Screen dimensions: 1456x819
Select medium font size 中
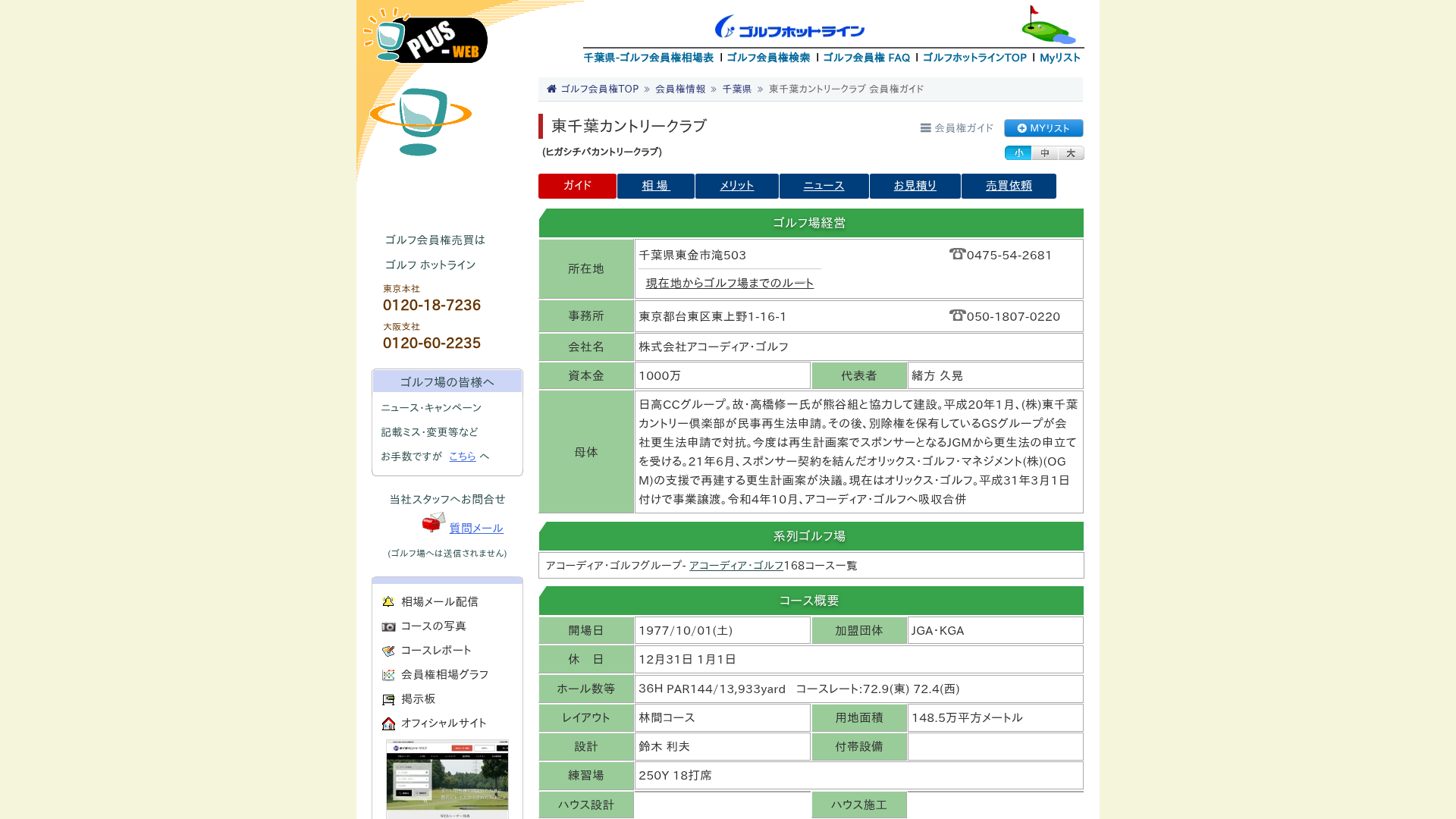click(x=1044, y=153)
